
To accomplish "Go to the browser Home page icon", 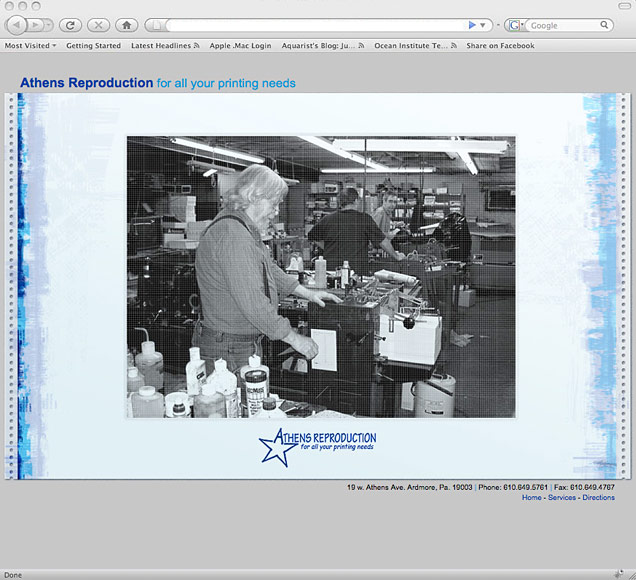I will tap(126, 25).
